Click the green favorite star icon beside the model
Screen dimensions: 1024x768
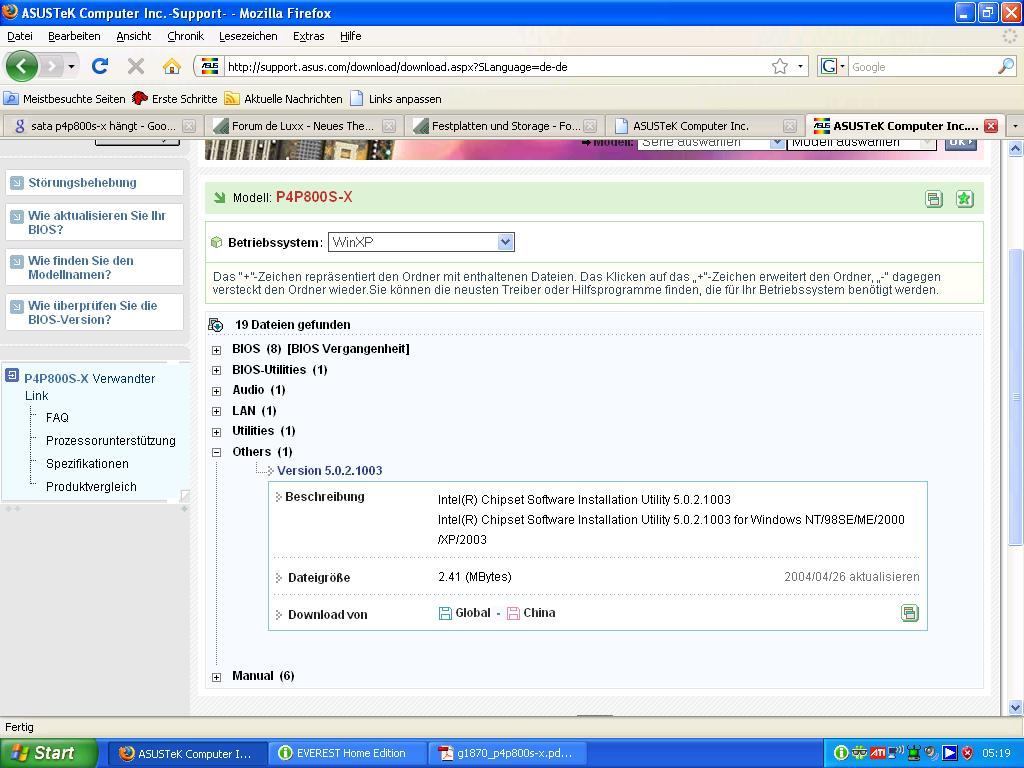[x=964, y=199]
